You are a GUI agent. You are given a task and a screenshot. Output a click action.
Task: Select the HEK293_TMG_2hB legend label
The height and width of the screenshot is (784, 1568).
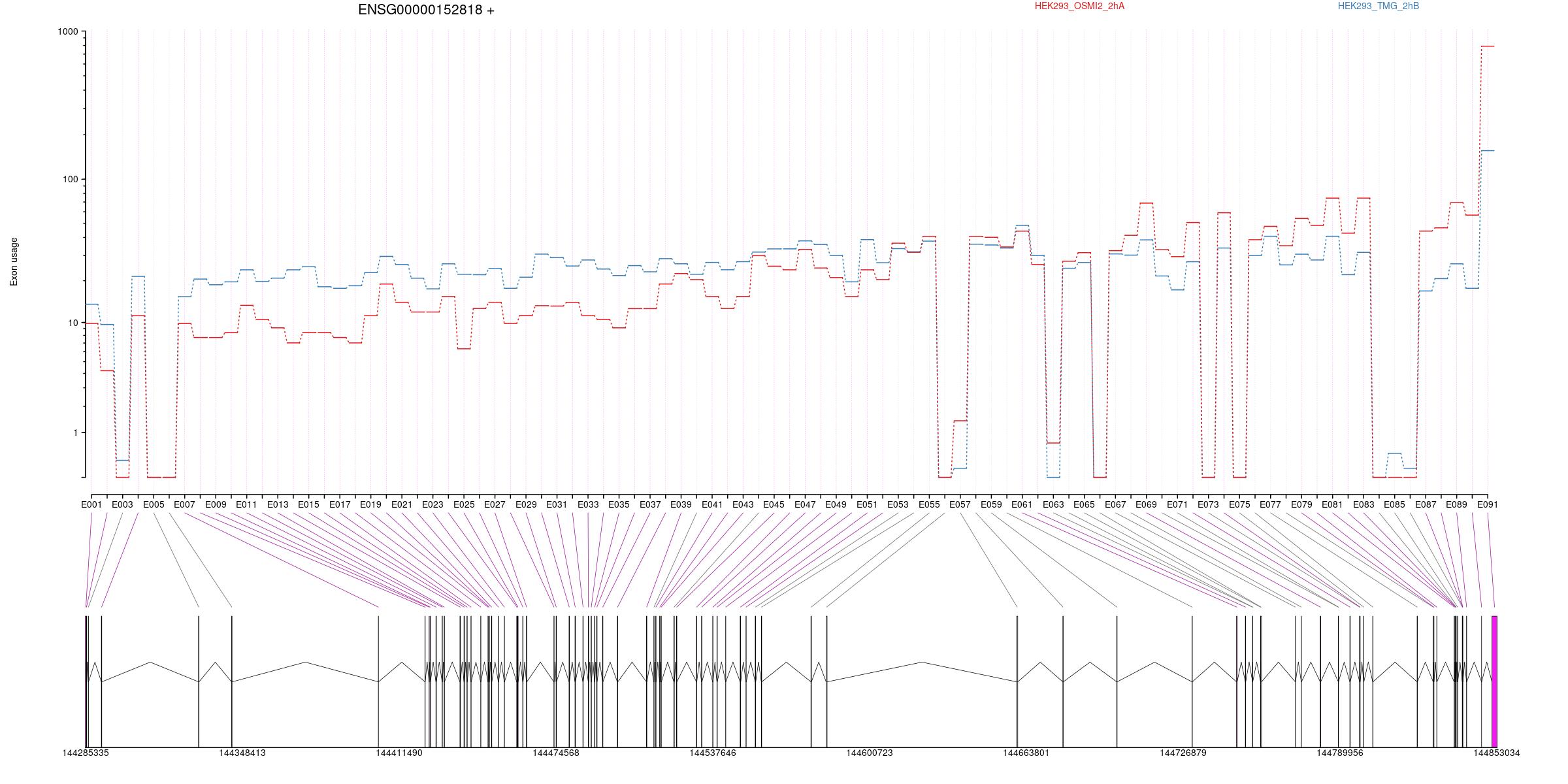(1378, 6)
